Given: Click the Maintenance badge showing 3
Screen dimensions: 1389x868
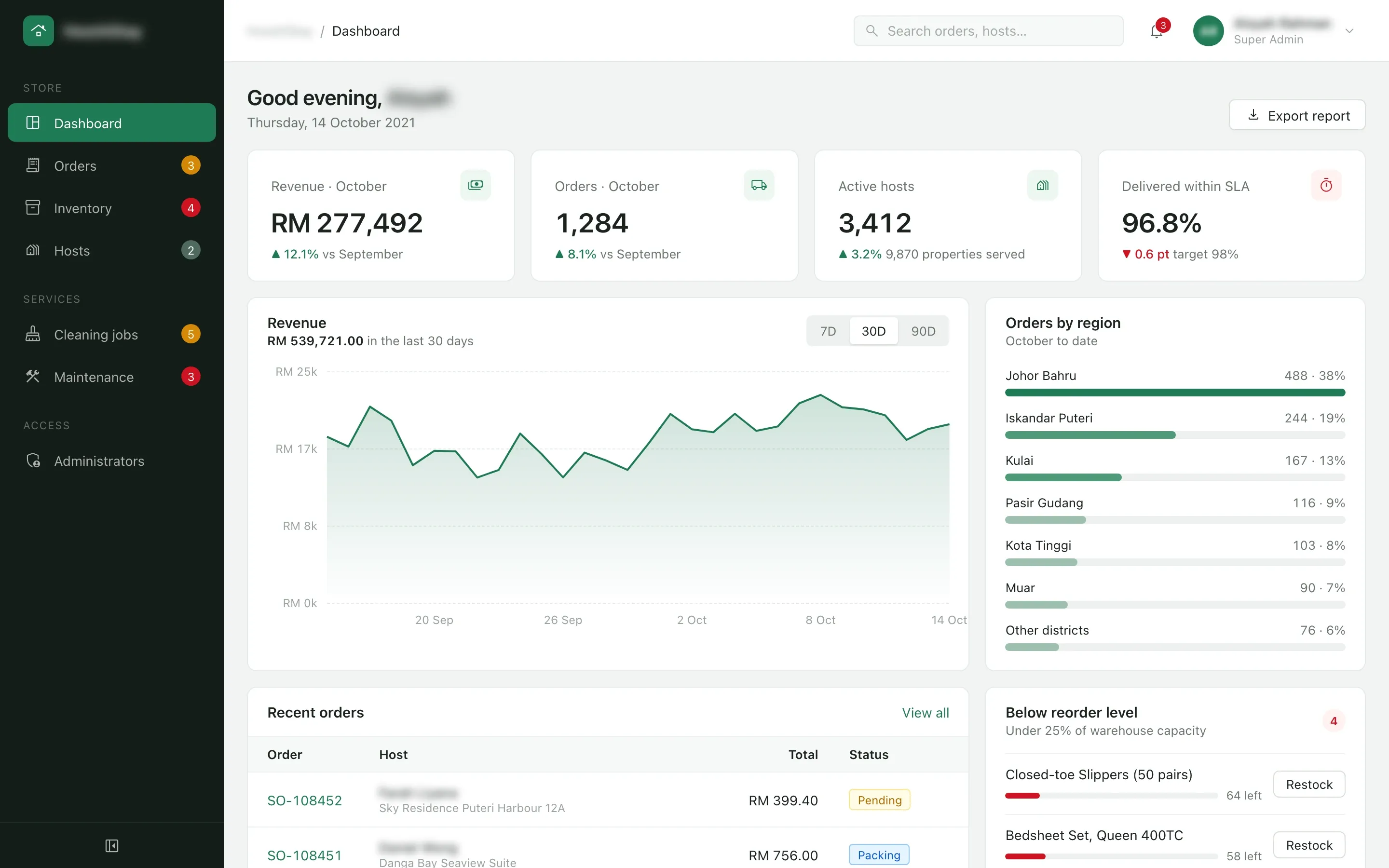Looking at the screenshot, I should coord(191,377).
